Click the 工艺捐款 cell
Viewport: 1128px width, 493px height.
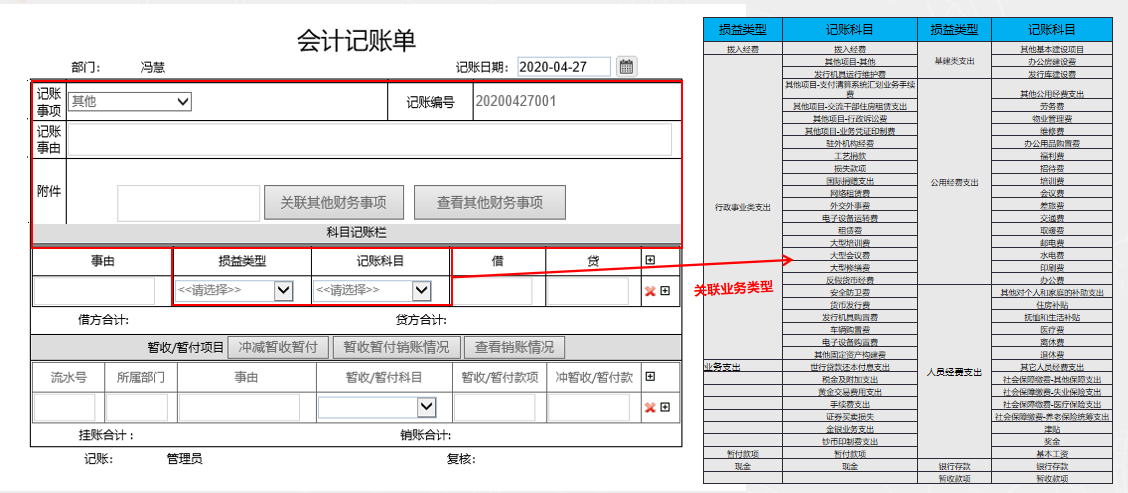click(x=850, y=155)
